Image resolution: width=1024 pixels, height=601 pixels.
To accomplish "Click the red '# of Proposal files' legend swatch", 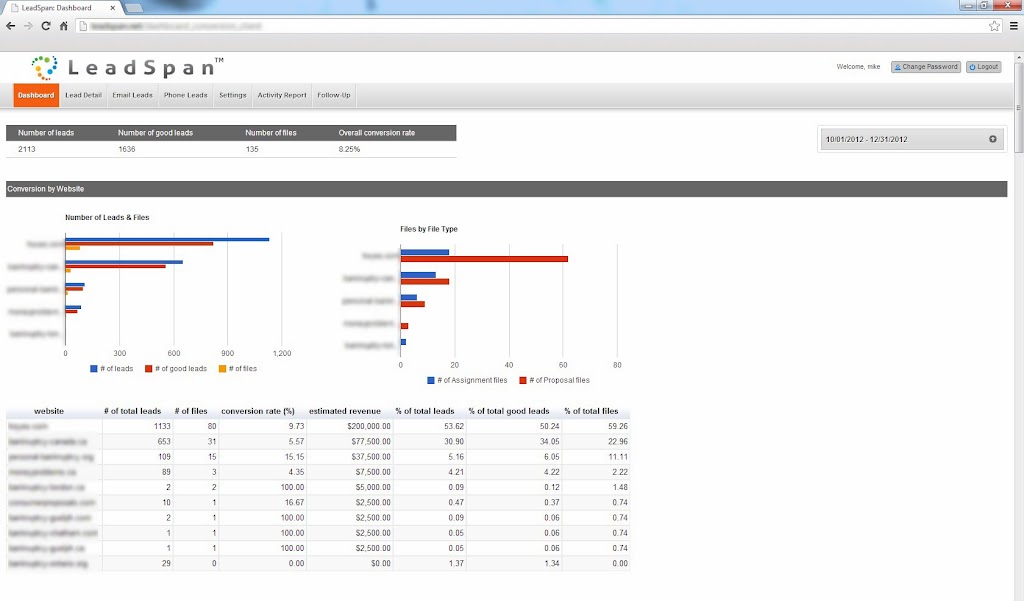I will click(x=522, y=380).
